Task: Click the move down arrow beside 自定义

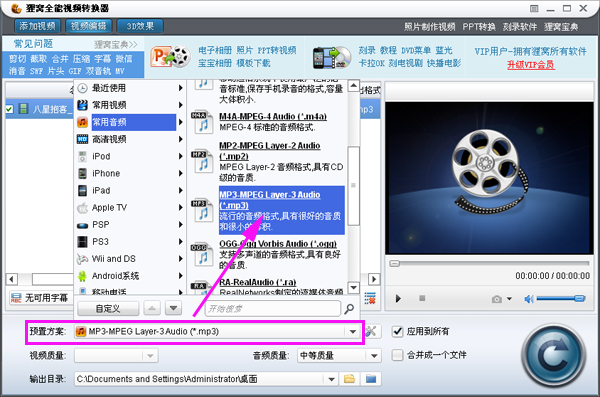Action: click(x=173, y=308)
